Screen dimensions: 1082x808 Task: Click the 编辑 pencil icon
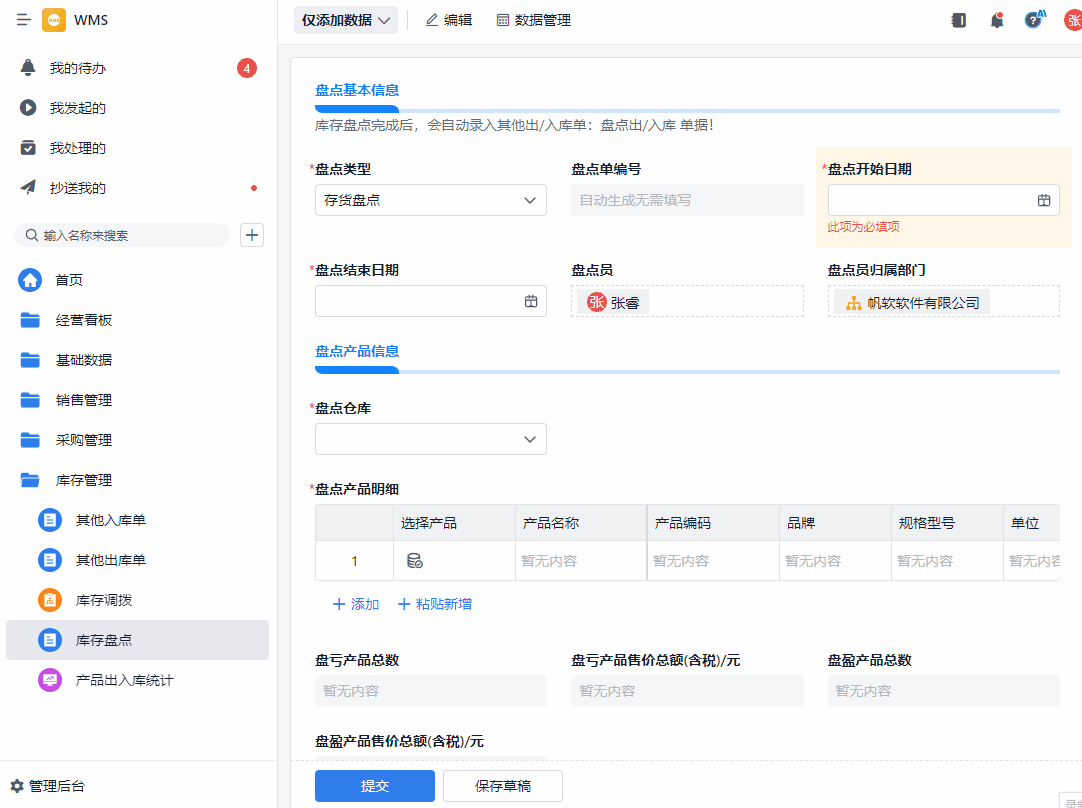point(432,20)
